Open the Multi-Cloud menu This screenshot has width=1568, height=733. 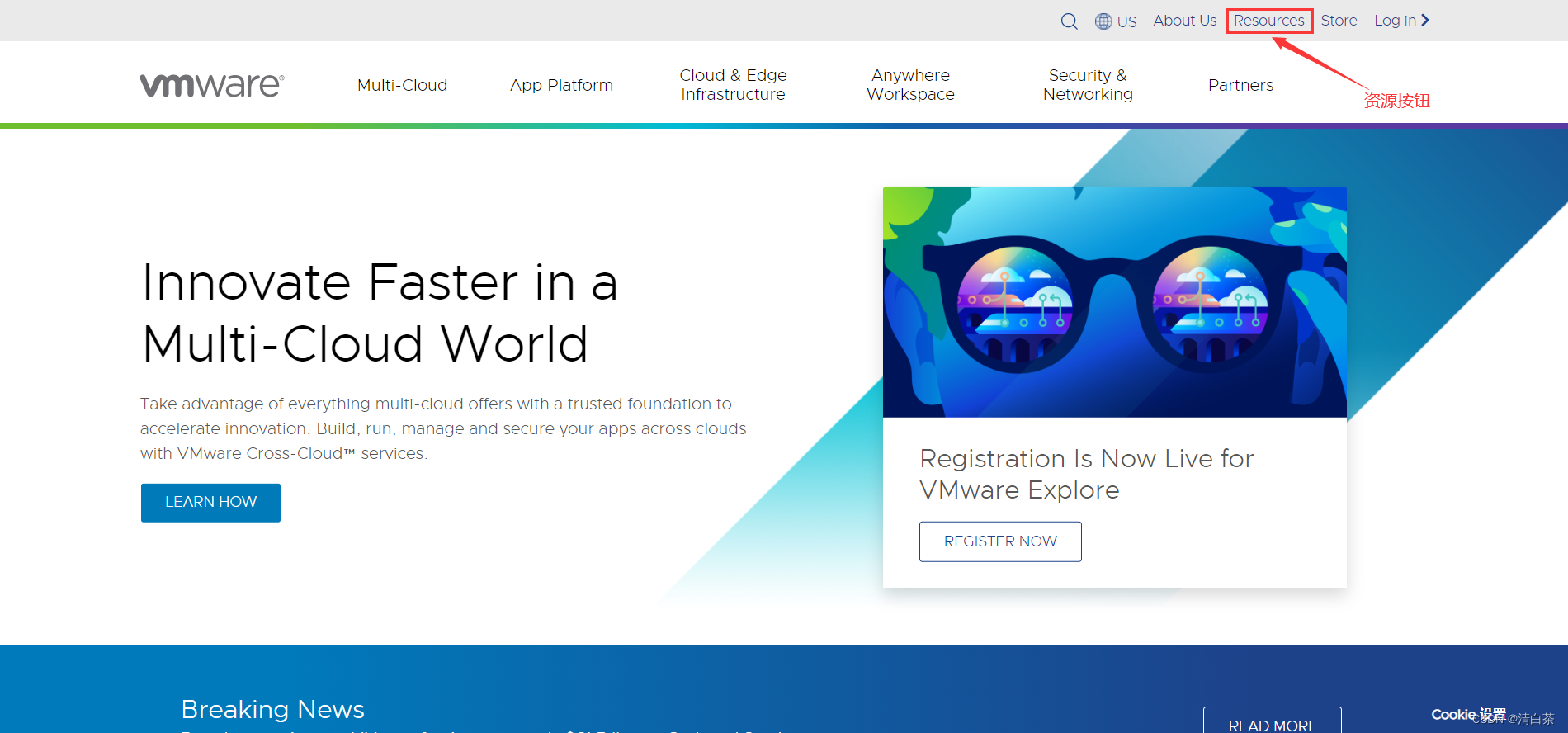point(403,85)
